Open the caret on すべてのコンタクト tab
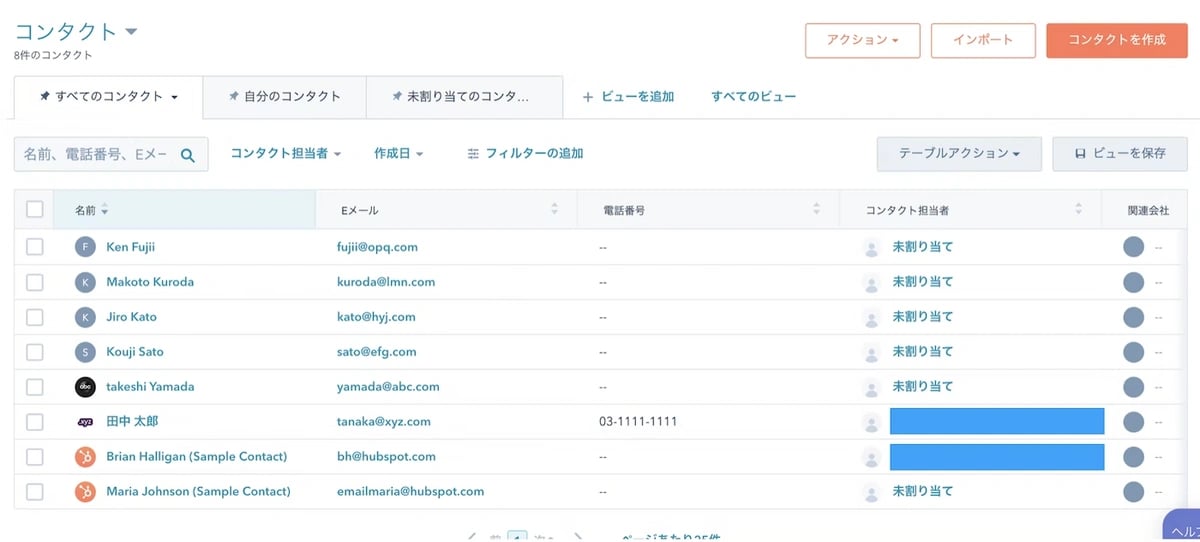1200x542 pixels. [175, 98]
